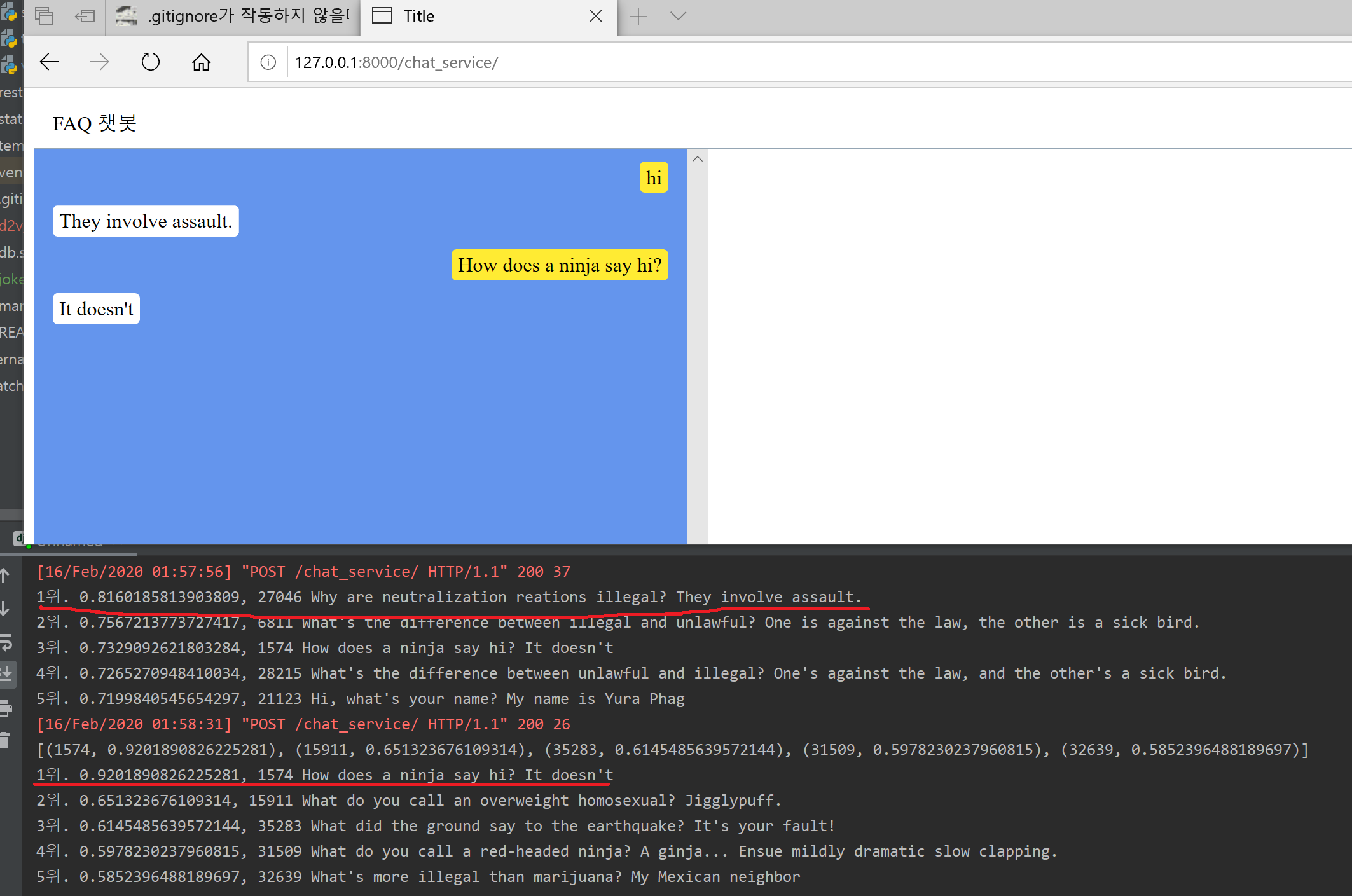Open site information icon in address bar
Image resolution: width=1352 pixels, height=896 pixels.
pyautogui.click(x=268, y=62)
